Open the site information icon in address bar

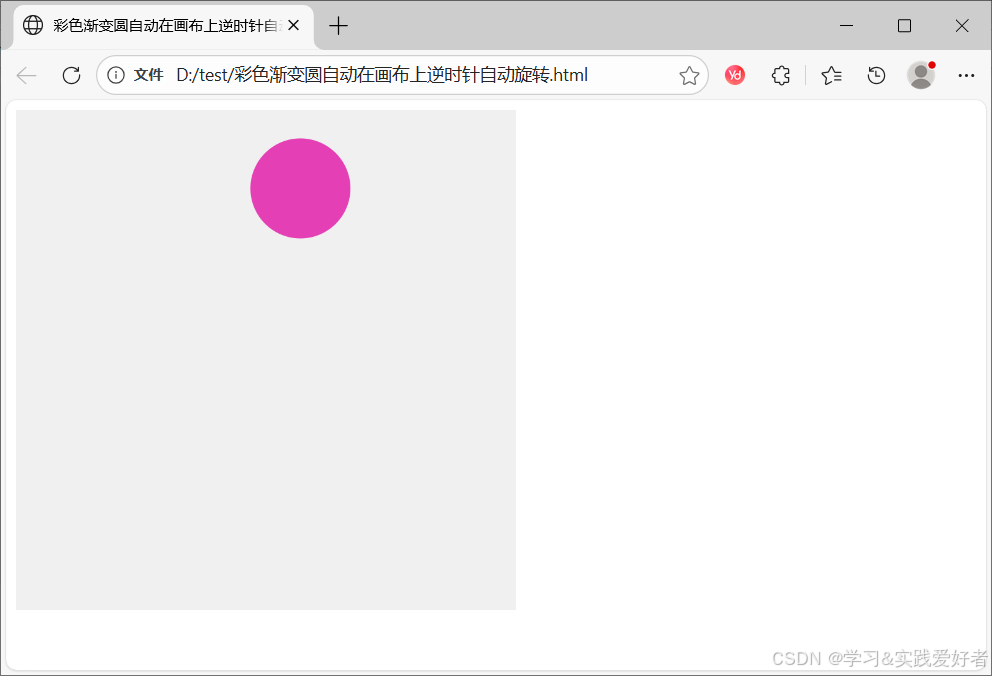pos(116,75)
